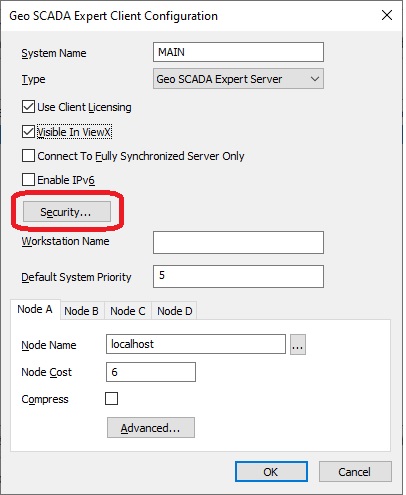Open the Type dropdown list
The height and width of the screenshot is (495, 406).
pyautogui.click(x=238, y=79)
